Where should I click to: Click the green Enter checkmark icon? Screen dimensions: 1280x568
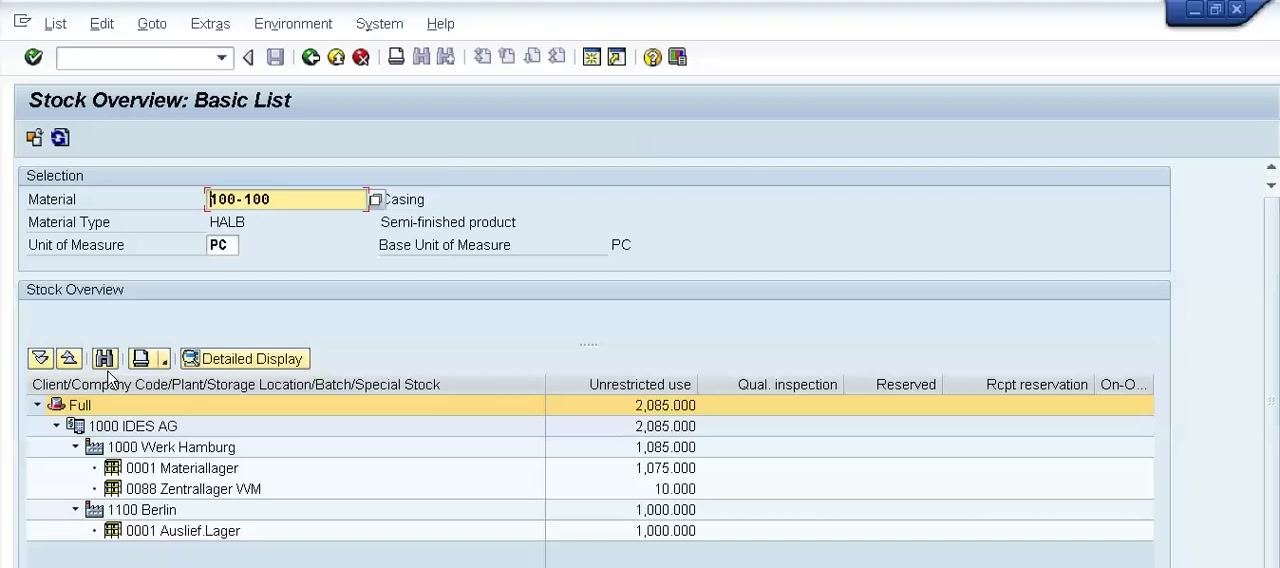pyautogui.click(x=33, y=57)
